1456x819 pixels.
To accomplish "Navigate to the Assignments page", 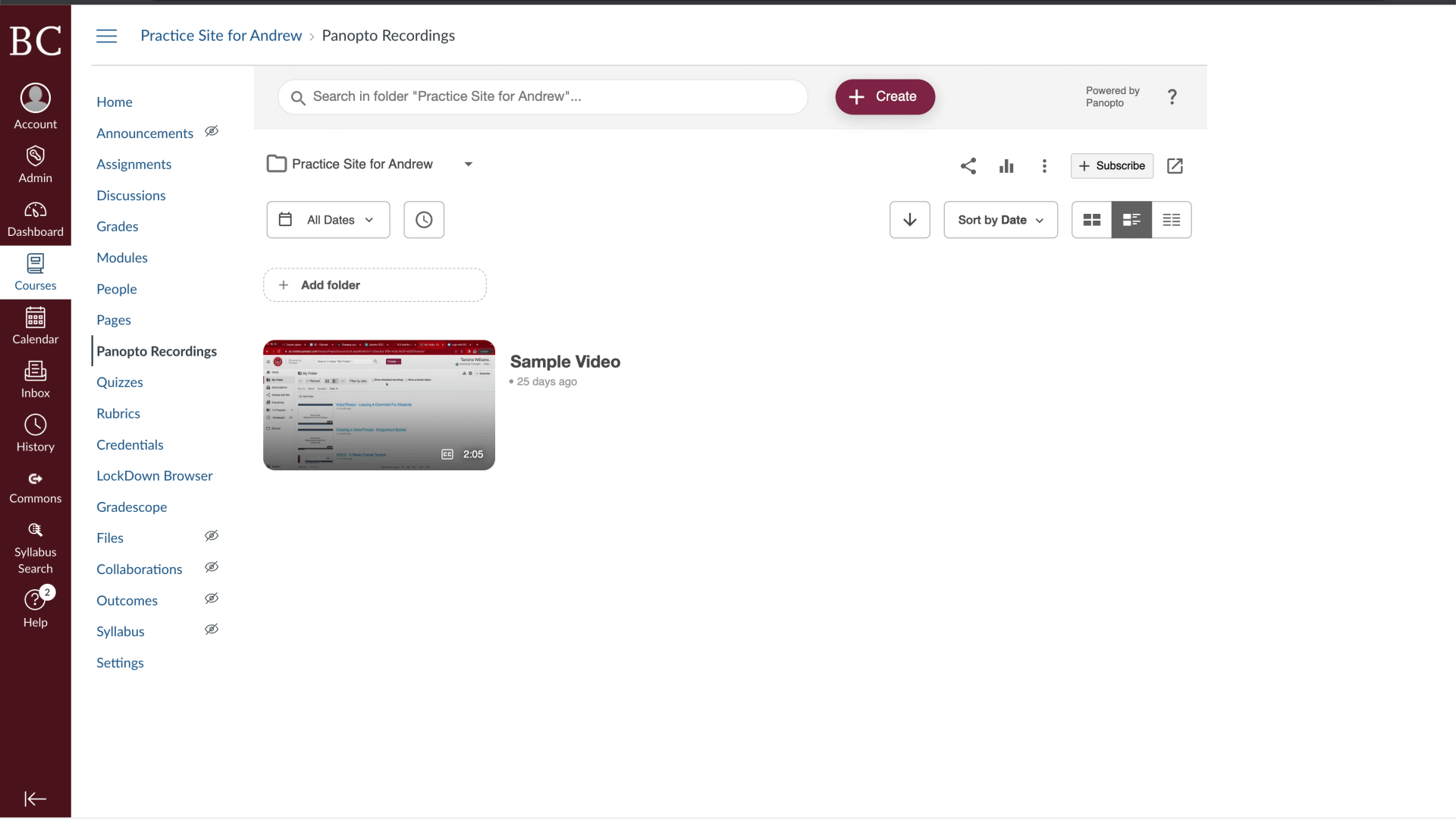I will (134, 164).
